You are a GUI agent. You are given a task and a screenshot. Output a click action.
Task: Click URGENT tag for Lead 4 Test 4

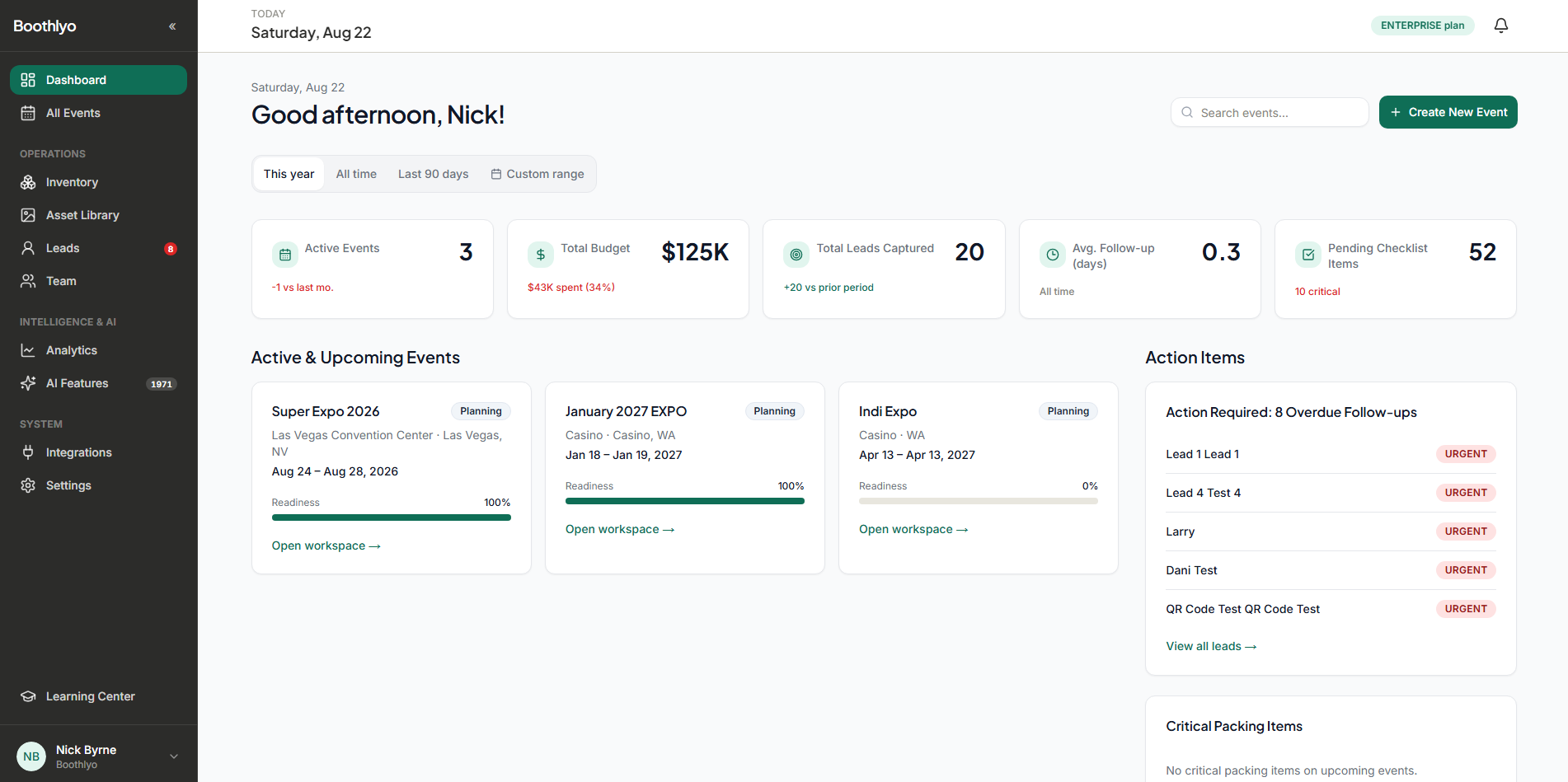(x=1466, y=493)
